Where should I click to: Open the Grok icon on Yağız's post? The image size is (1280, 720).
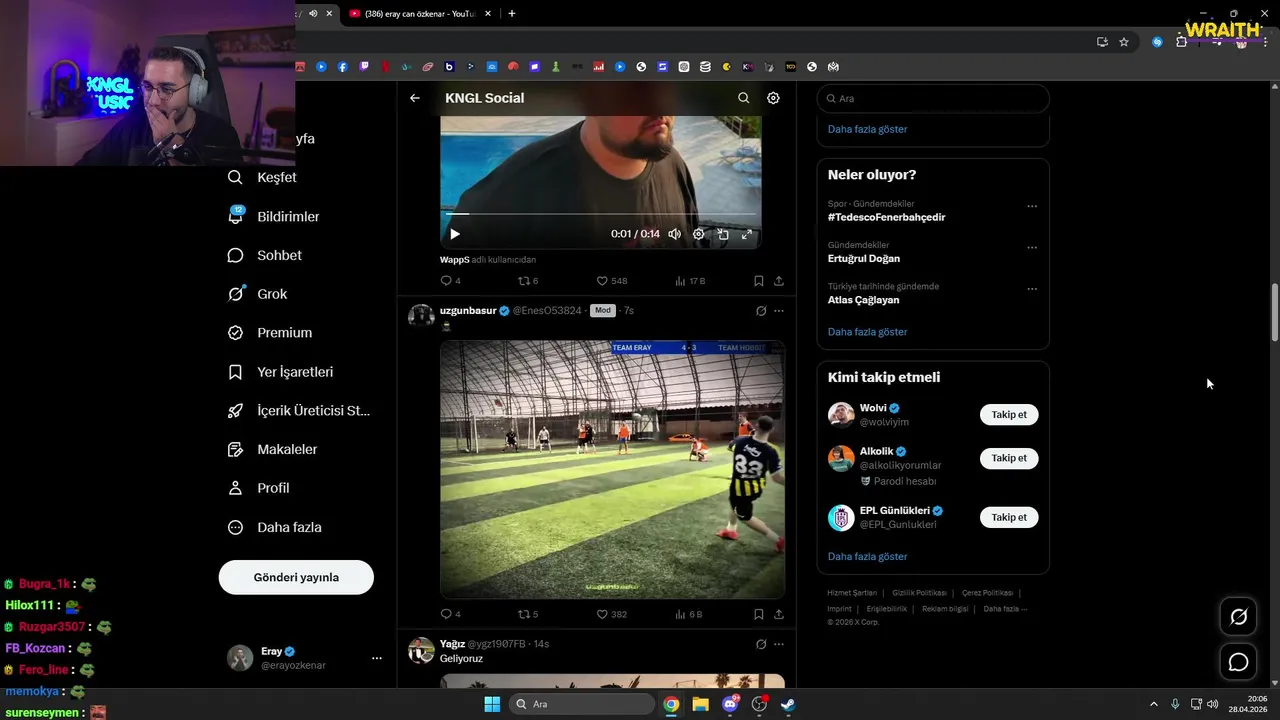point(761,644)
